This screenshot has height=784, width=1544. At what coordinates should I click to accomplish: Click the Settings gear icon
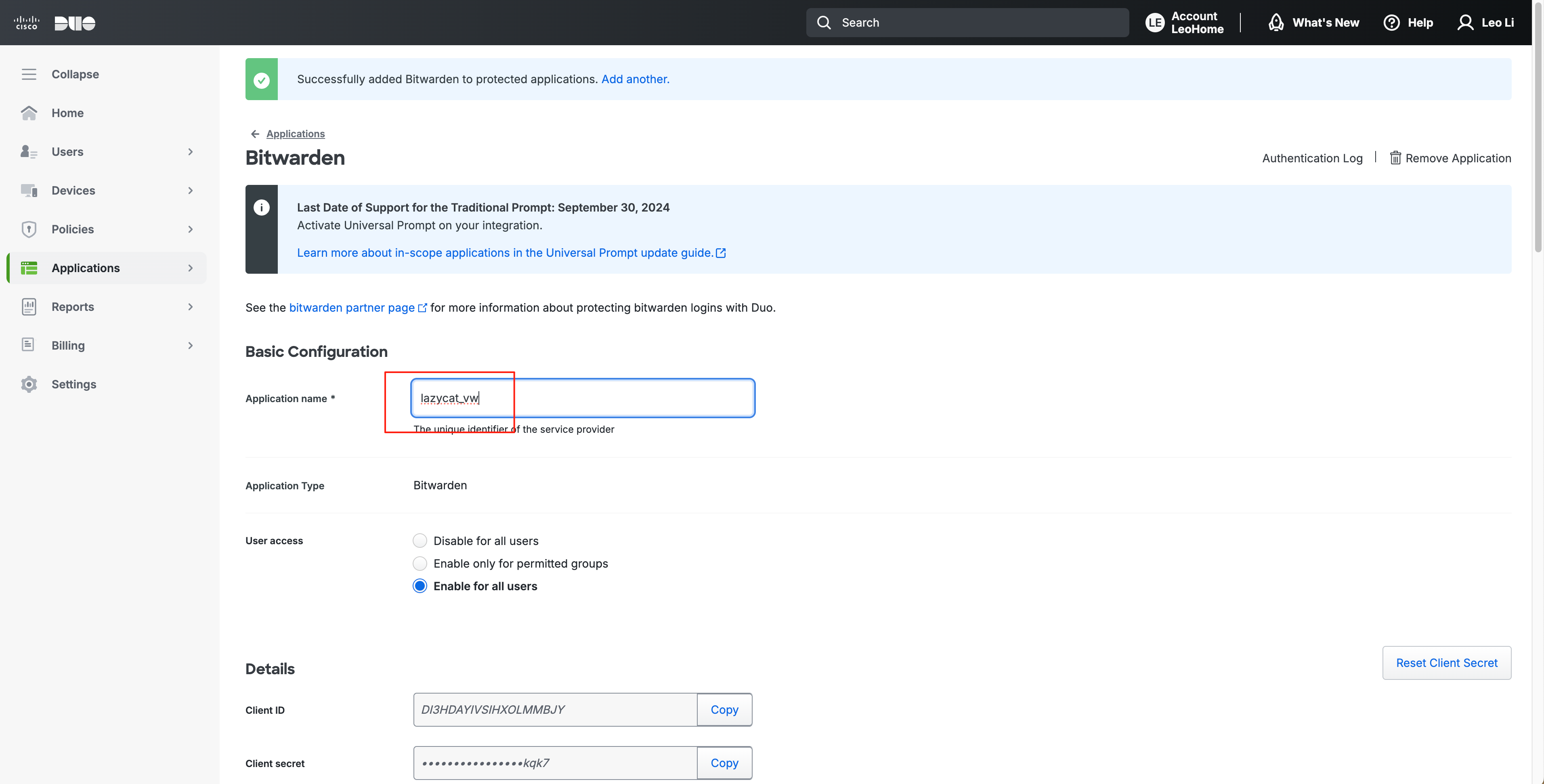point(29,384)
